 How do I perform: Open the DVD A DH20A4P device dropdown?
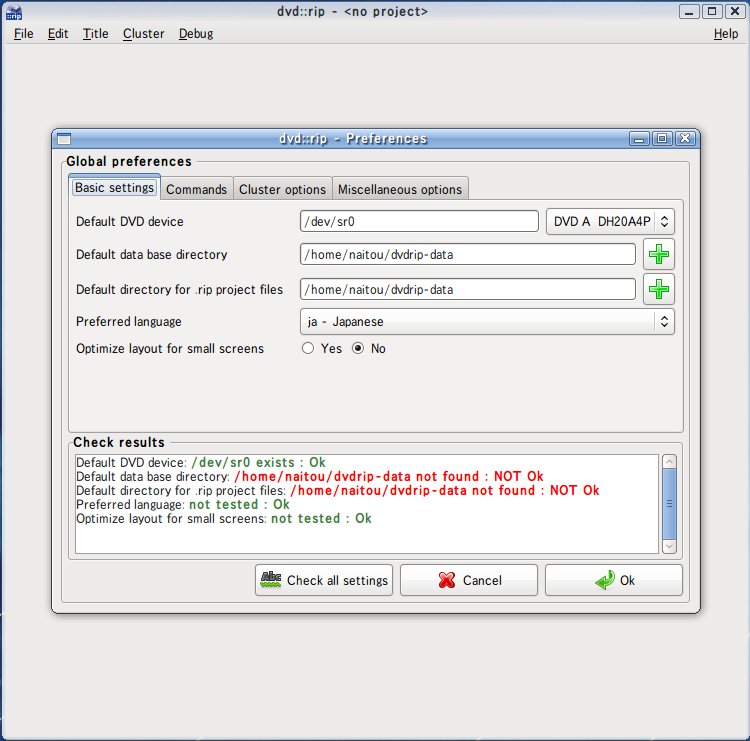pos(610,221)
